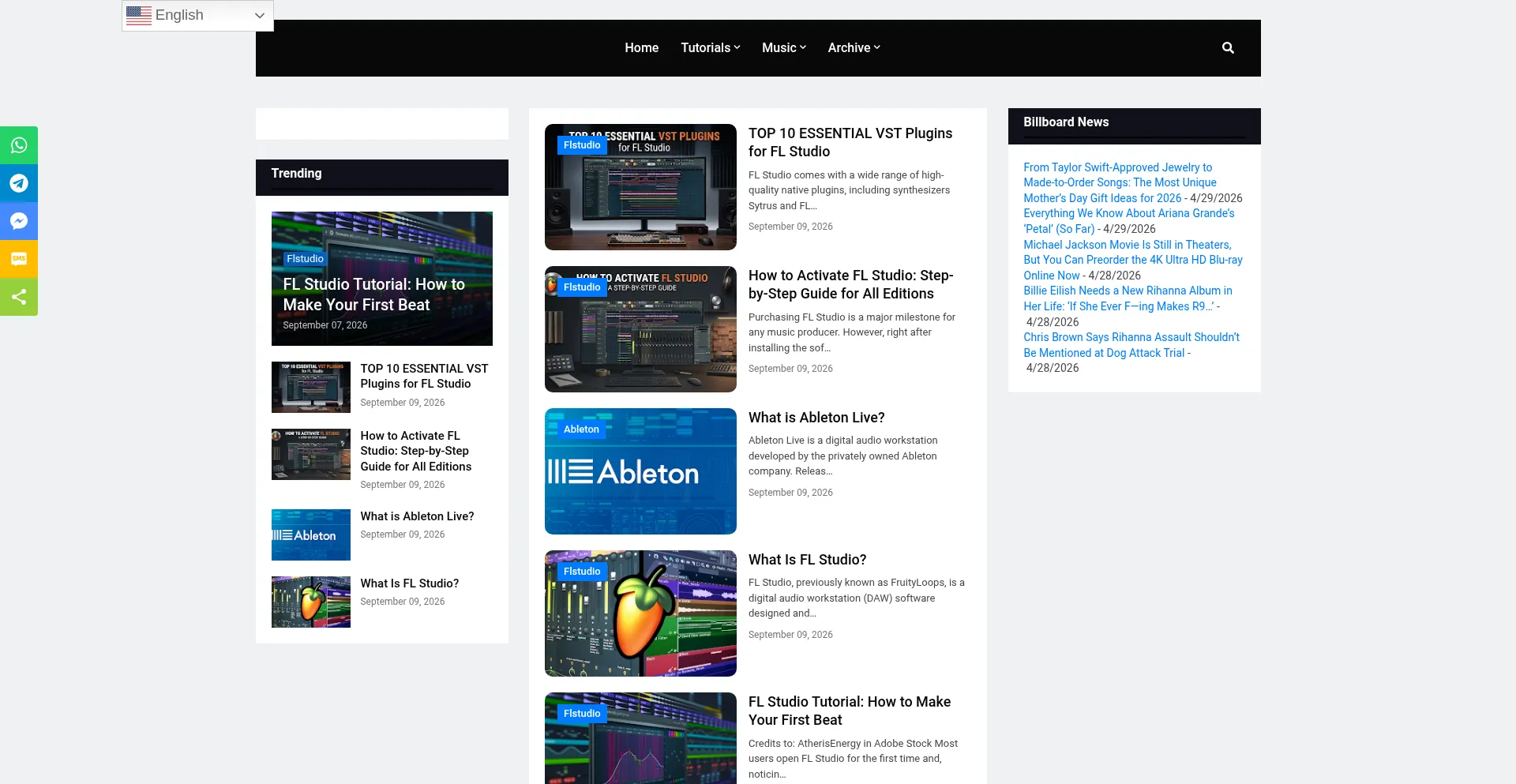Open trending link TOP 10 ESSENTIAL VST Plugins
This screenshot has height=784, width=1516.
pos(424,376)
